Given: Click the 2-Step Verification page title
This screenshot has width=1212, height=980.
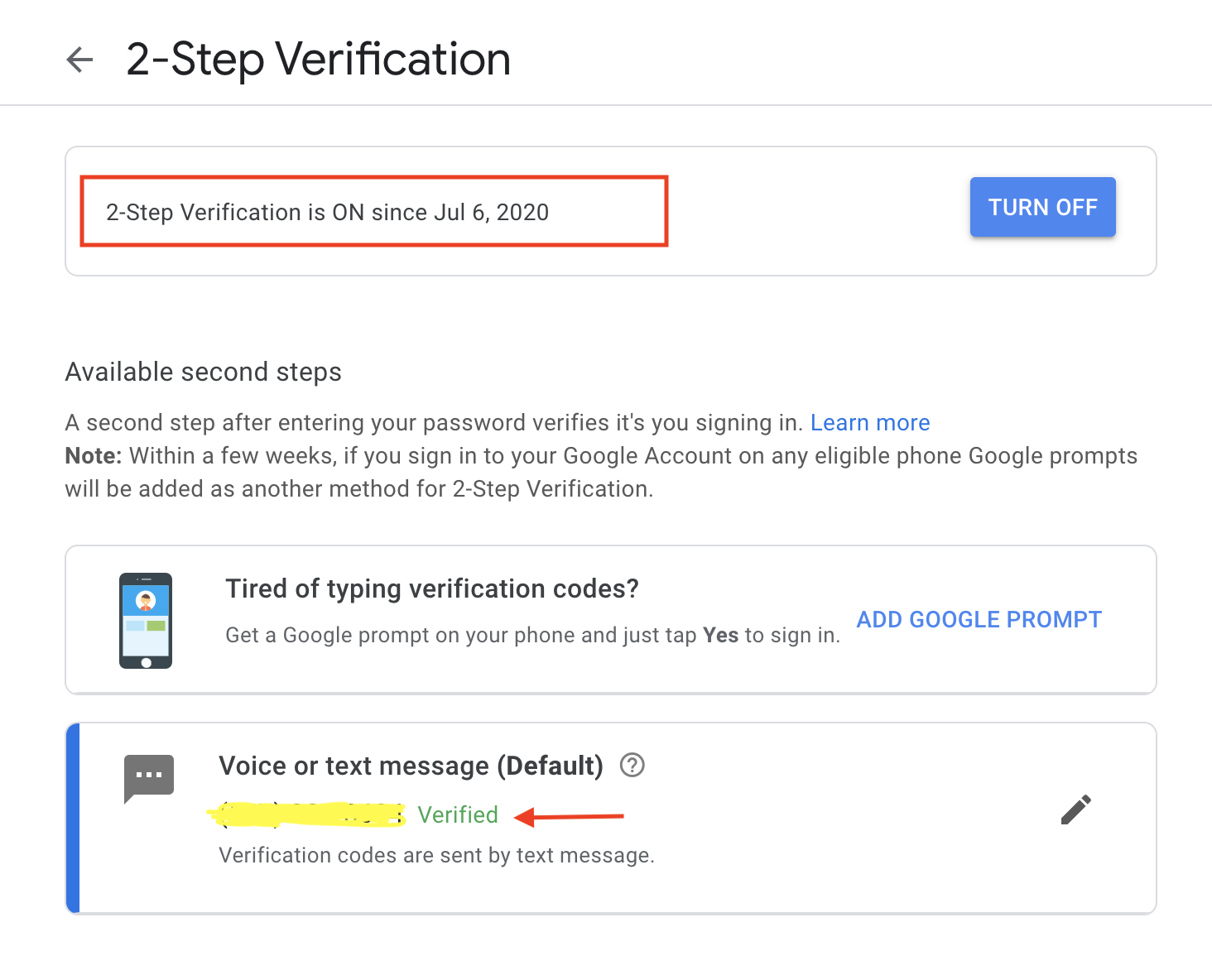Looking at the screenshot, I should [318, 60].
